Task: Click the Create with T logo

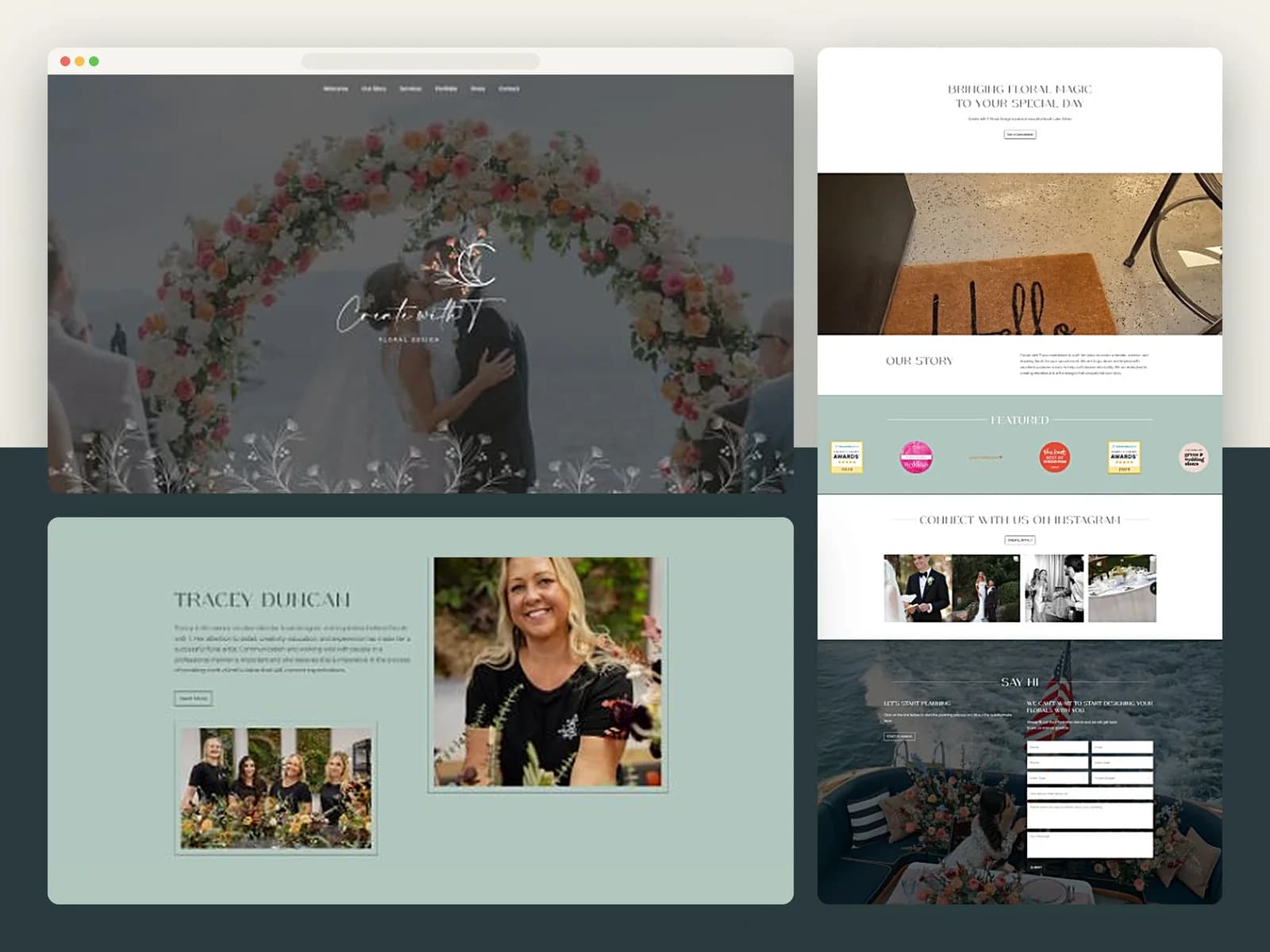Action: (421, 287)
